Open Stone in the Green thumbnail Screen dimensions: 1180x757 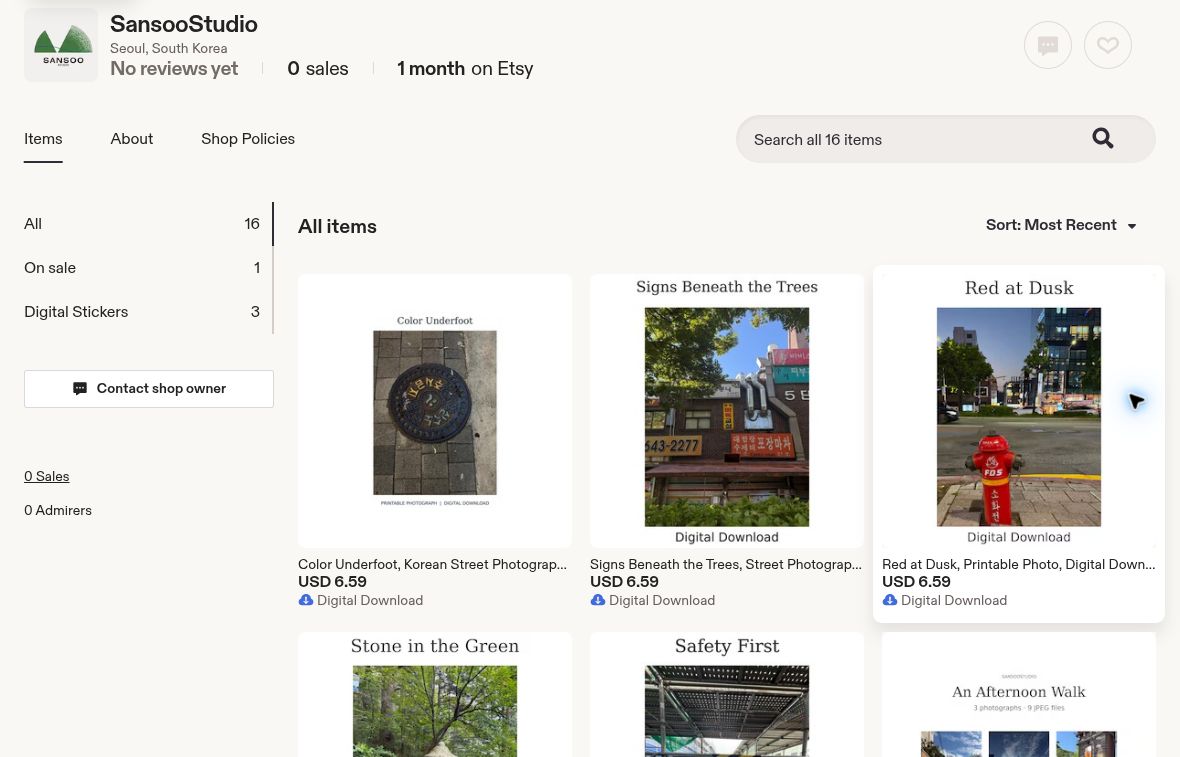(435, 695)
